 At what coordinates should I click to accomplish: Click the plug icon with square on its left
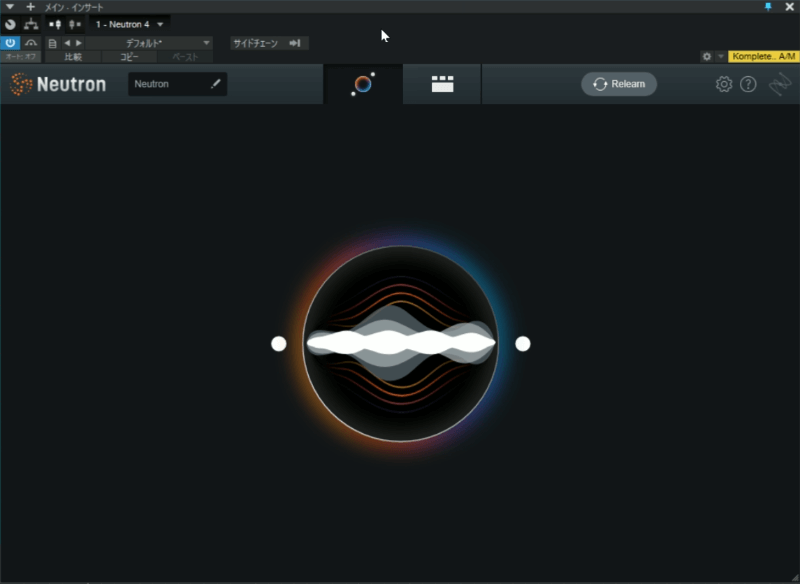(55, 24)
